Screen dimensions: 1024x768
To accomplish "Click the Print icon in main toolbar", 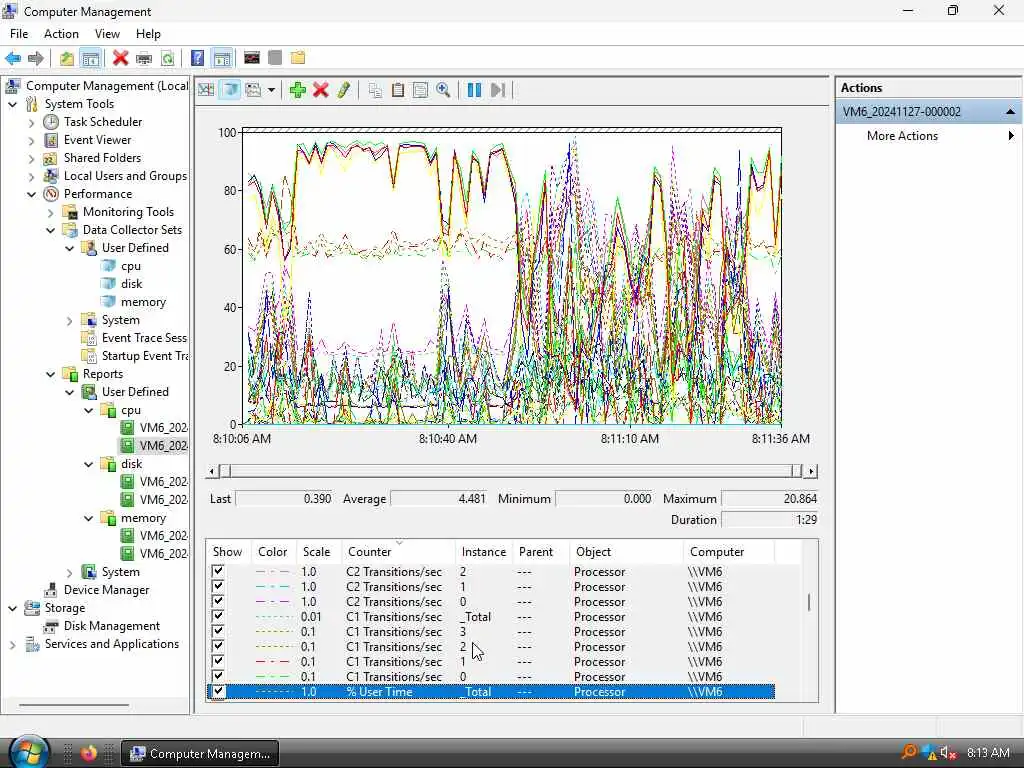I will [x=144, y=58].
